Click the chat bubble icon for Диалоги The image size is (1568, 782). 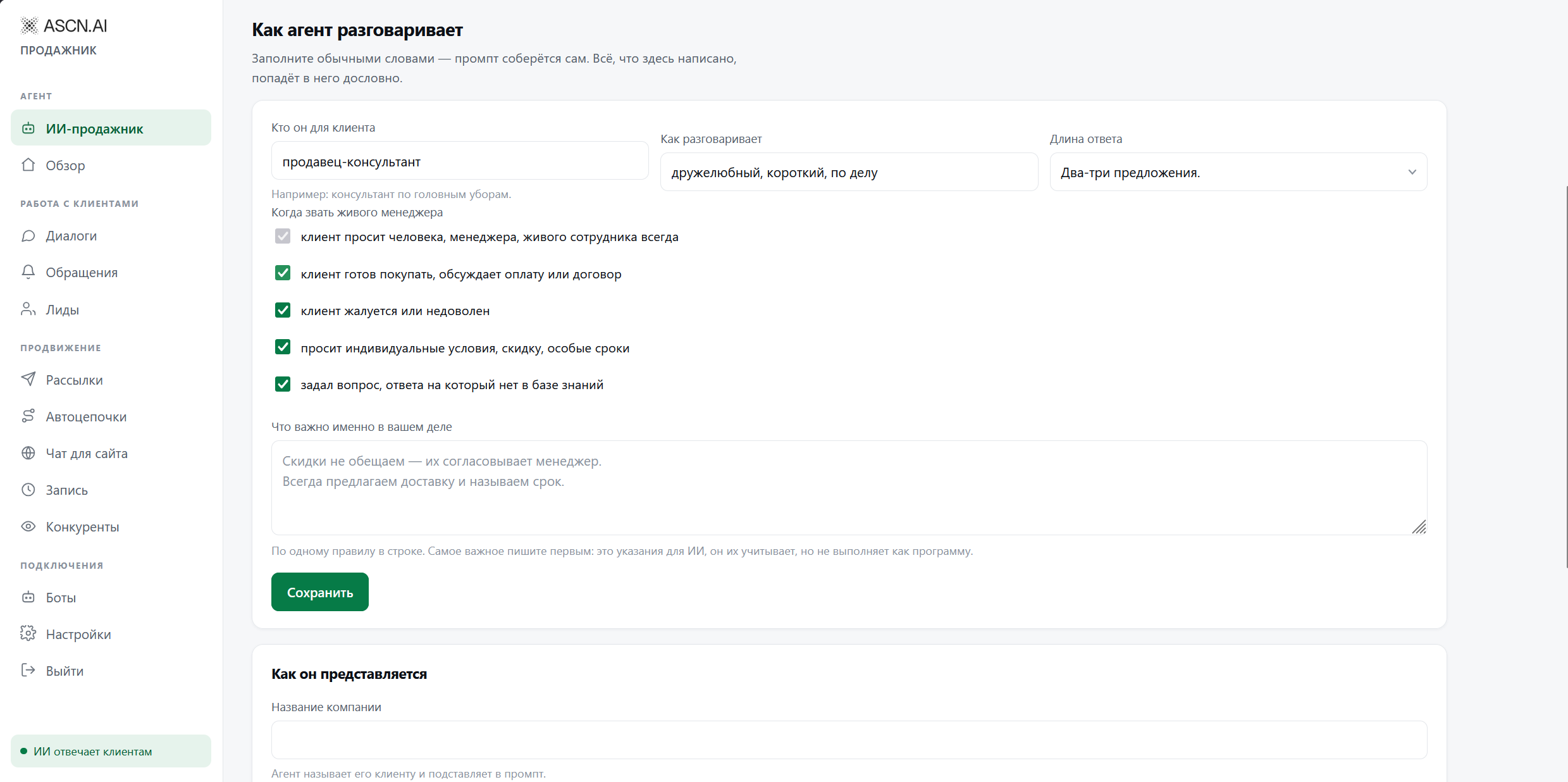28,235
